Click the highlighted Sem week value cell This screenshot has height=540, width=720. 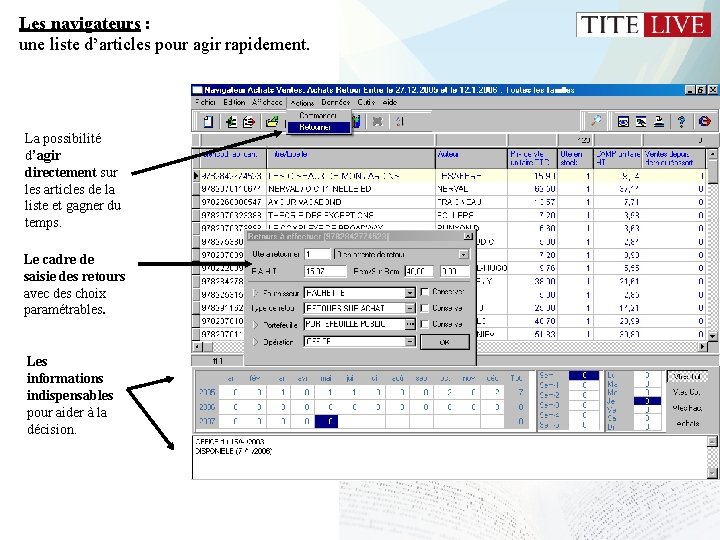584,376
